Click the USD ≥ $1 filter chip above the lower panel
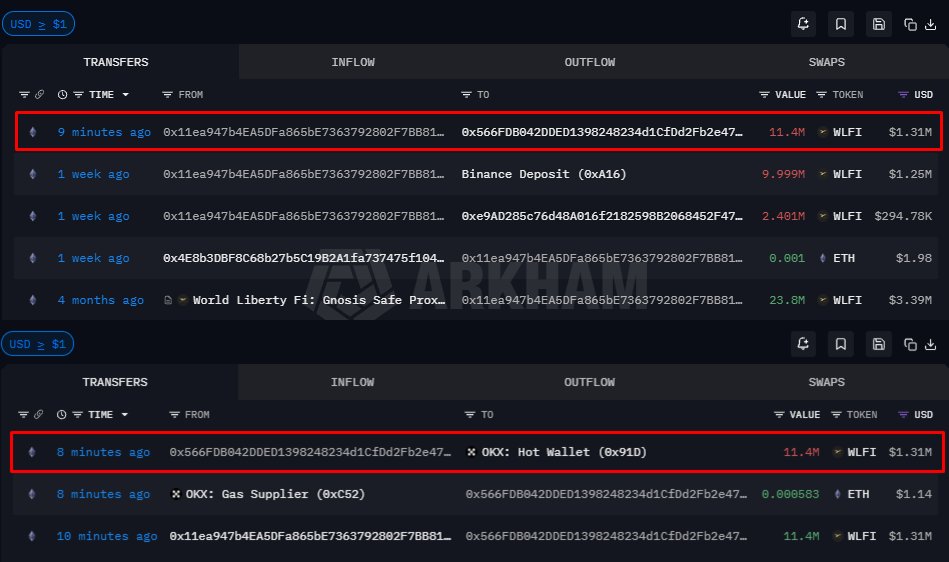 click(x=38, y=344)
